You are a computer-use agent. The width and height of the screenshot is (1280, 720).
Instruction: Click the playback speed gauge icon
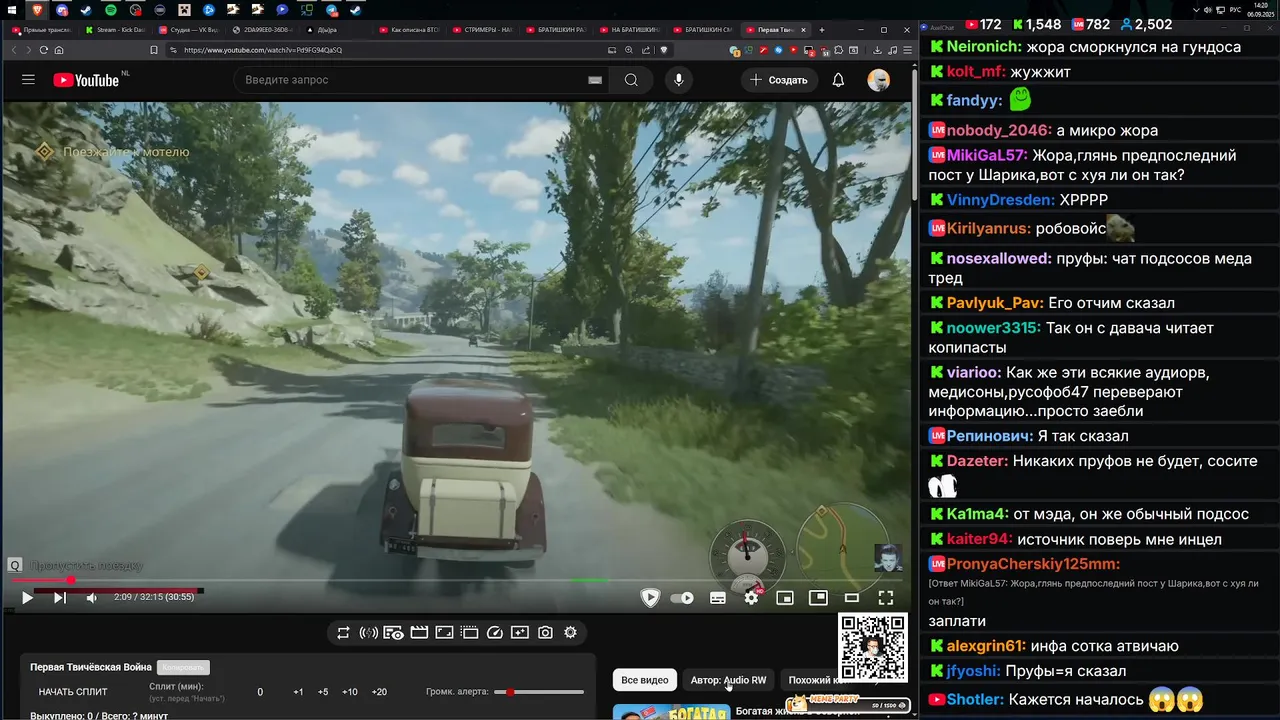tap(495, 633)
